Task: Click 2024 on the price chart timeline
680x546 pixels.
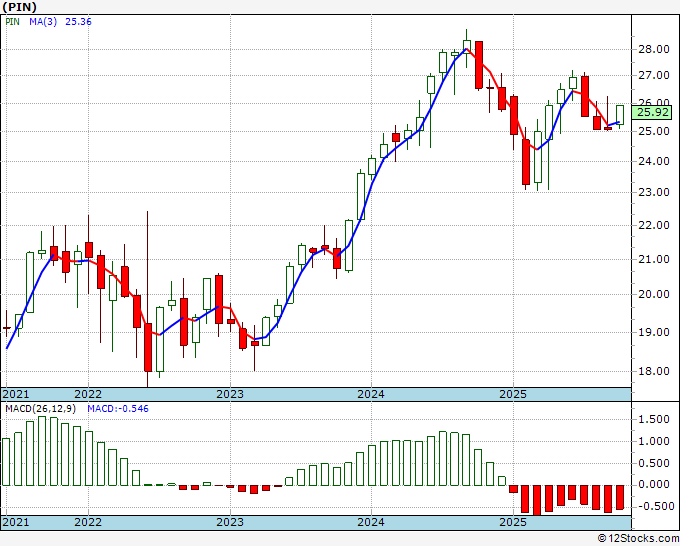Action: click(x=371, y=394)
